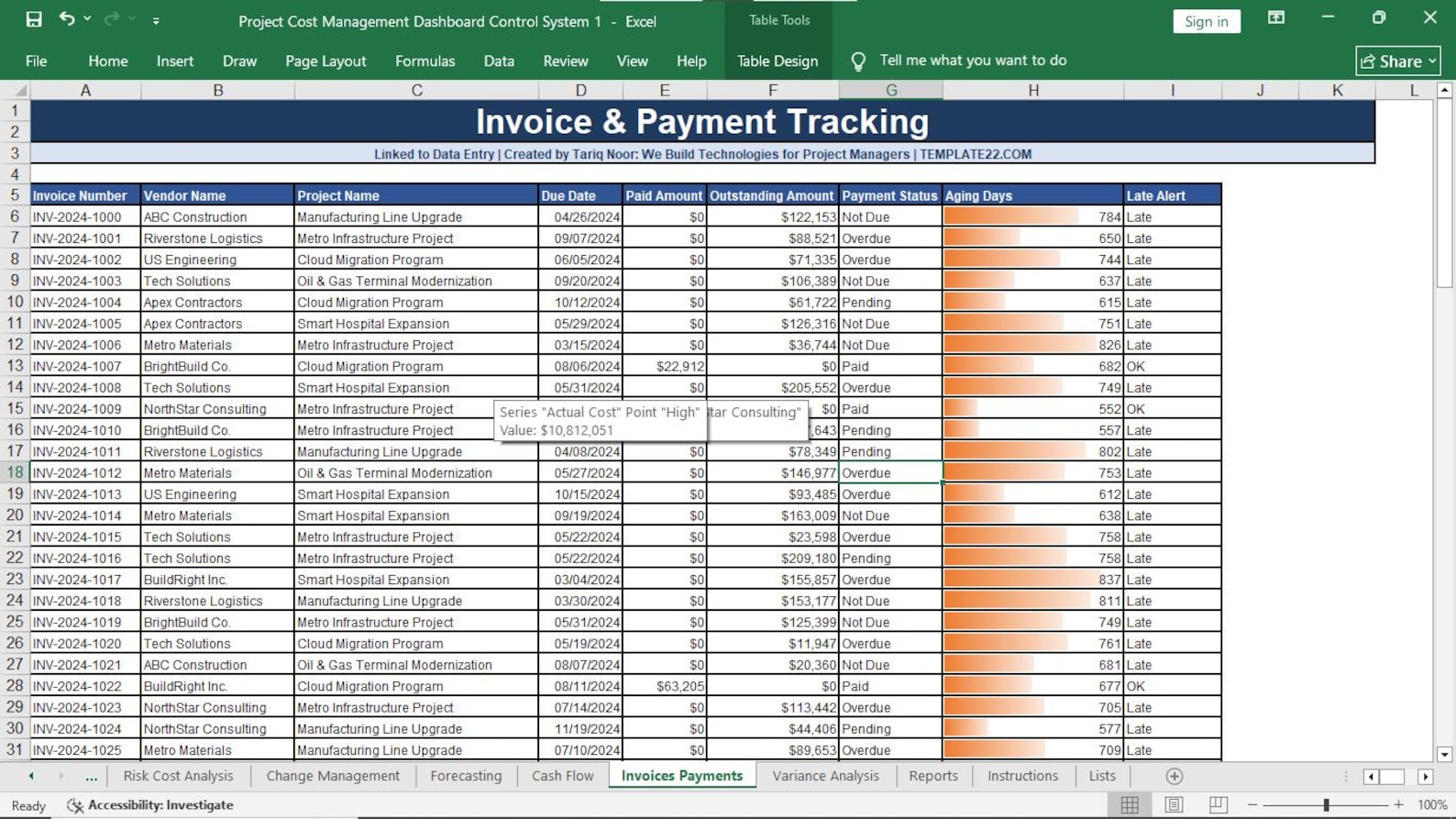Click the $122,153 outstanding amount cell
The image size is (1456, 819).
pyautogui.click(x=772, y=217)
